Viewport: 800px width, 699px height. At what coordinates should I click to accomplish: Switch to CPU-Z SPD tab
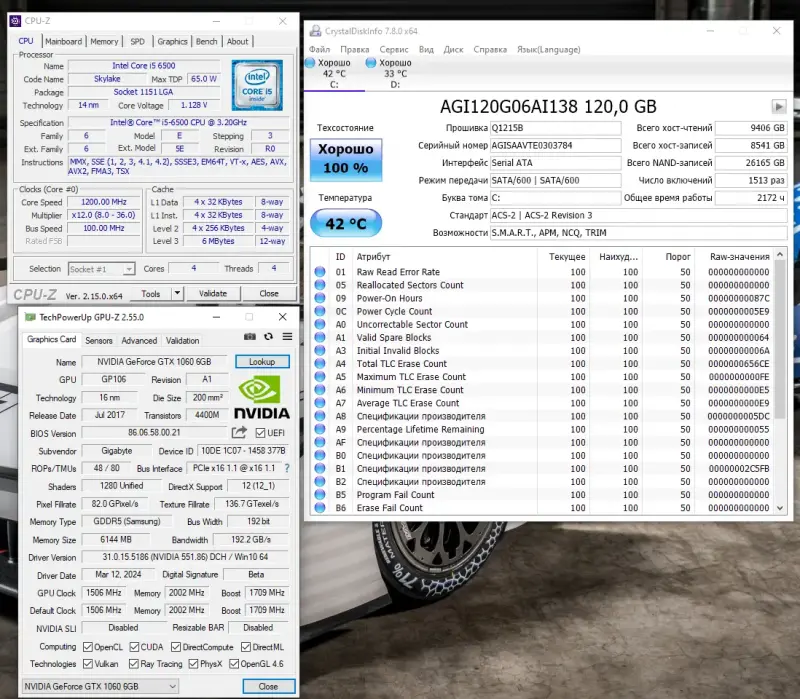[137, 41]
